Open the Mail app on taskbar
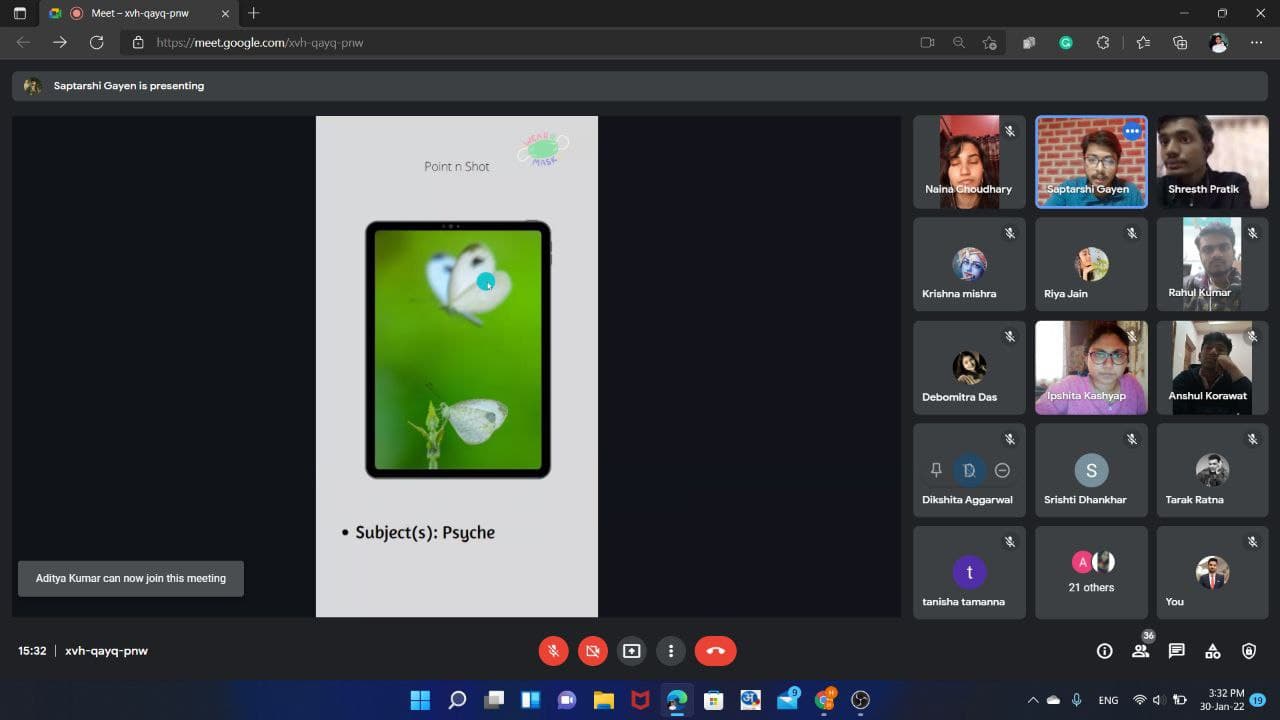The image size is (1280, 720). (788, 700)
